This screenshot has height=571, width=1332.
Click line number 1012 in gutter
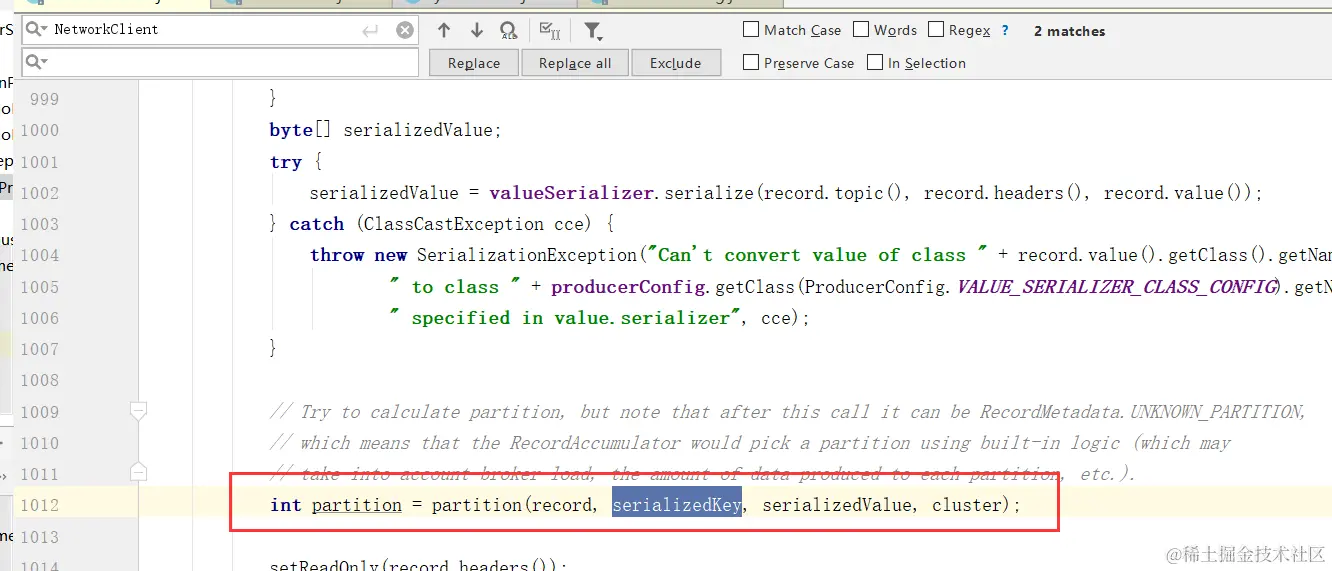pyautogui.click(x=40, y=505)
